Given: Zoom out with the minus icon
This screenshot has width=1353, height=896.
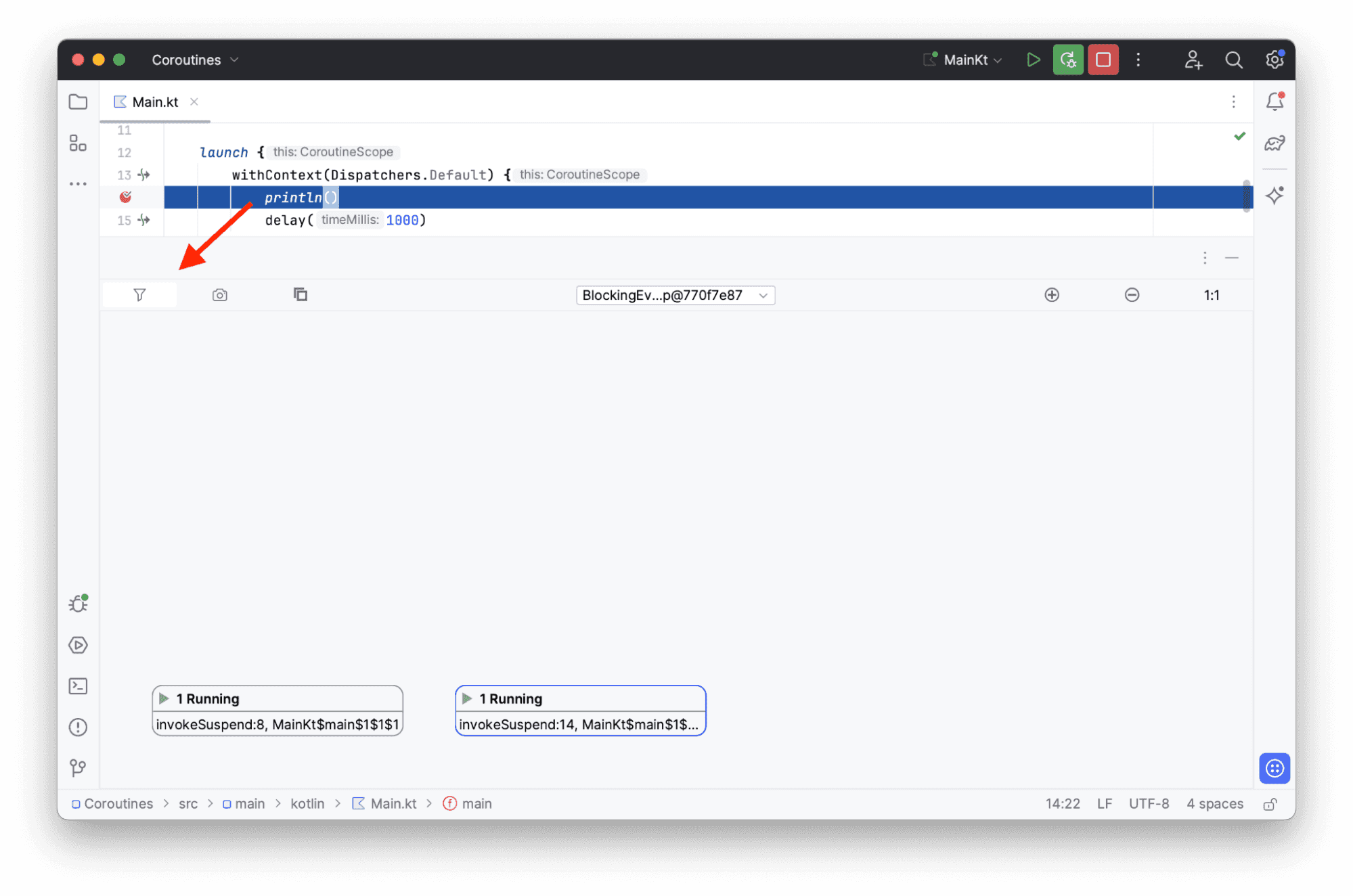Looking at the screenshot, I should pyautogui.click(x=1132, y=295).
